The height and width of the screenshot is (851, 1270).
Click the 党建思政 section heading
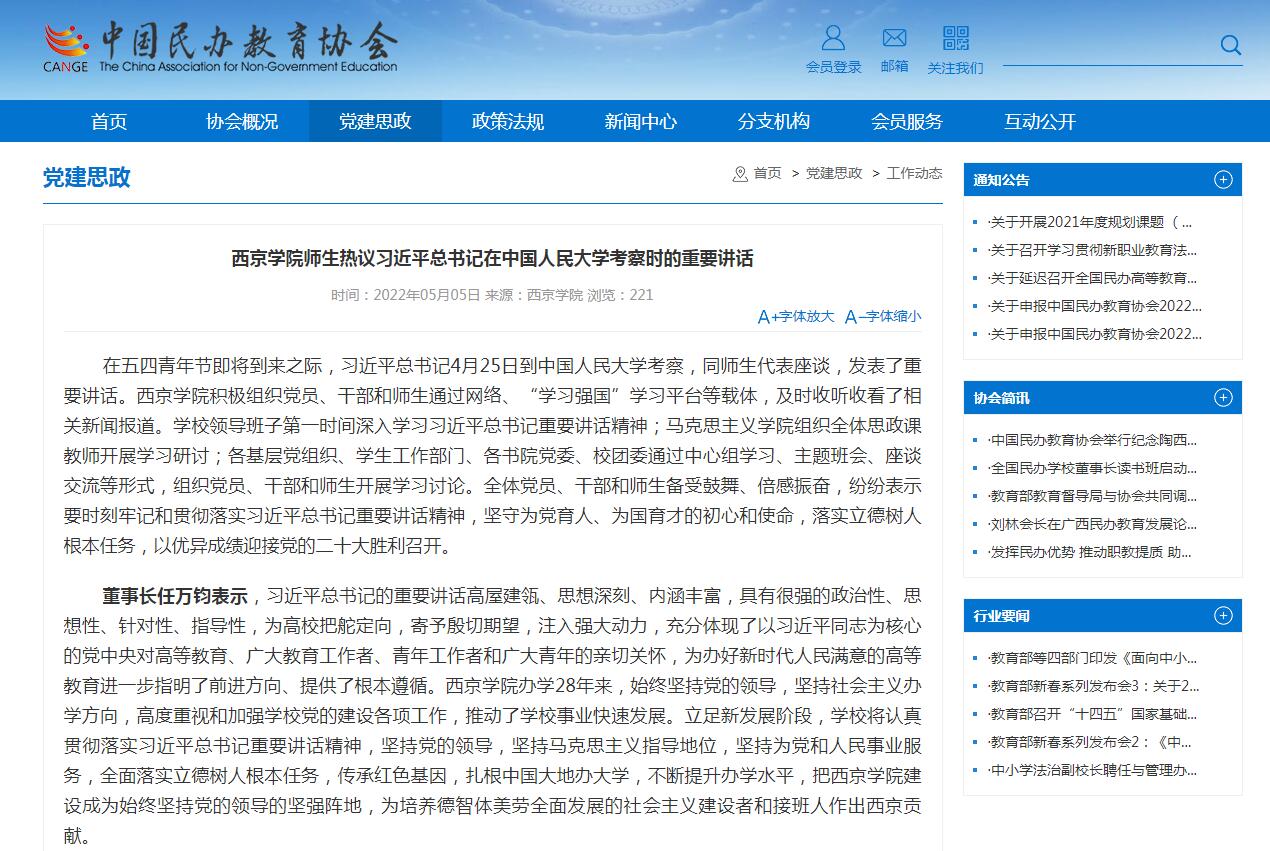click(87, 177)
